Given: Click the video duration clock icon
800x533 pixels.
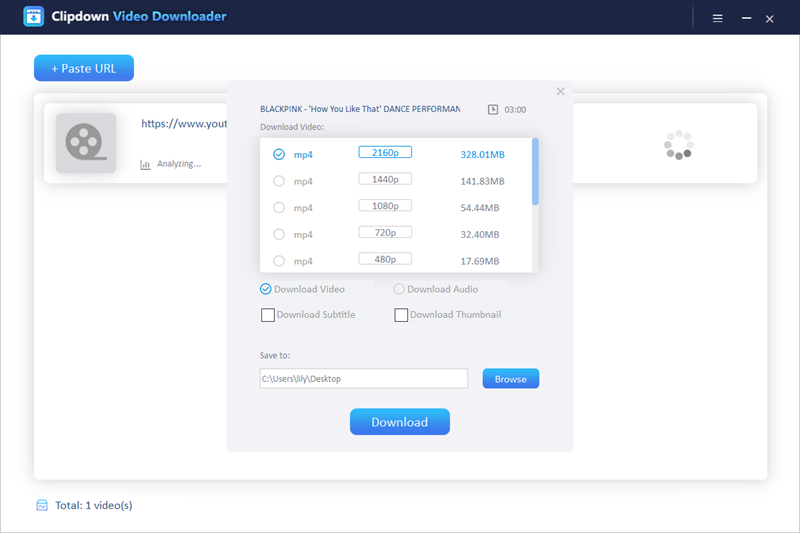Looking at the screenshot, I should [493, 109].
